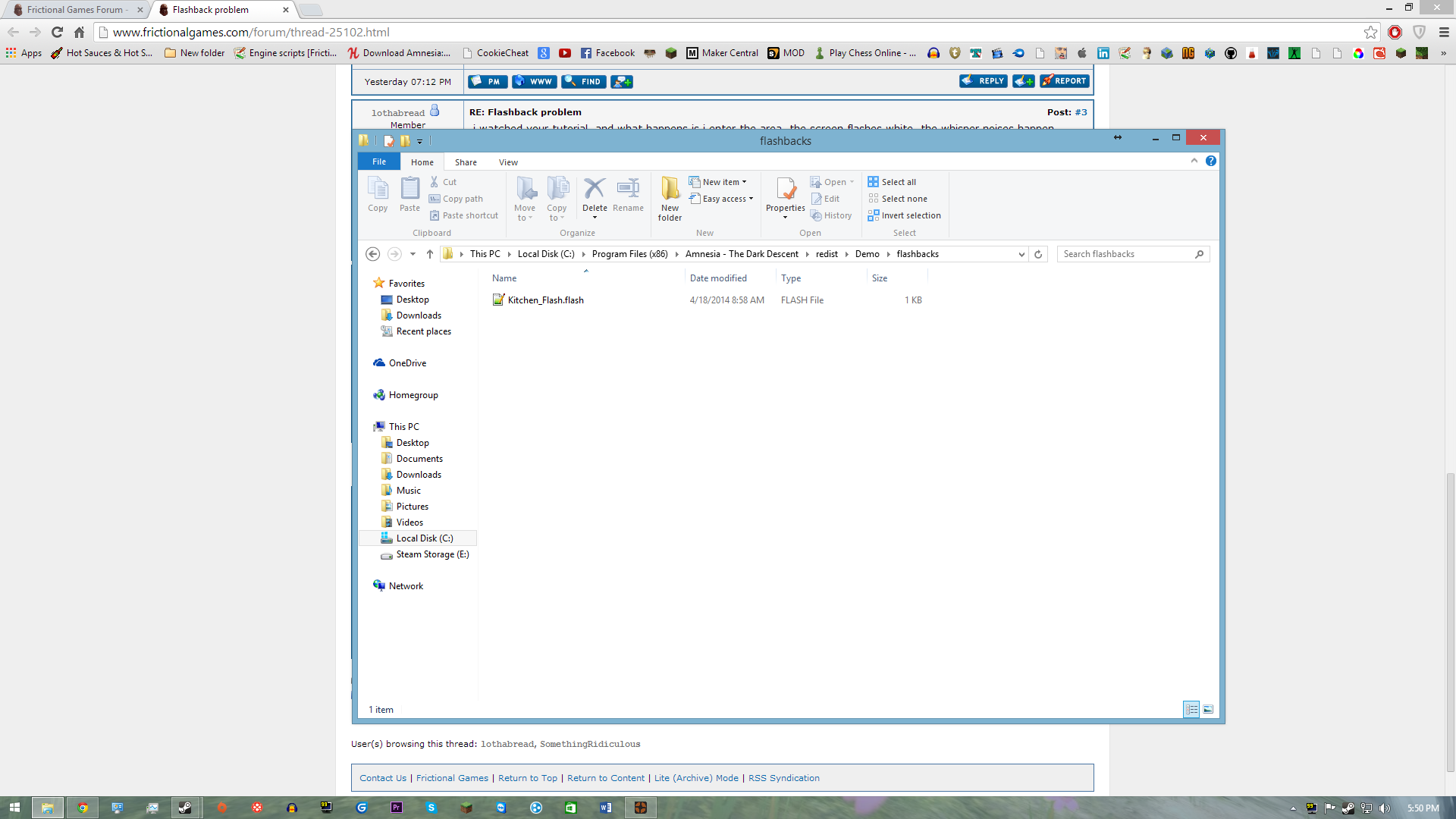Click the refresh icon beside address bar
Viewport: 1456px width, 819px height.
click(1038, 254)
